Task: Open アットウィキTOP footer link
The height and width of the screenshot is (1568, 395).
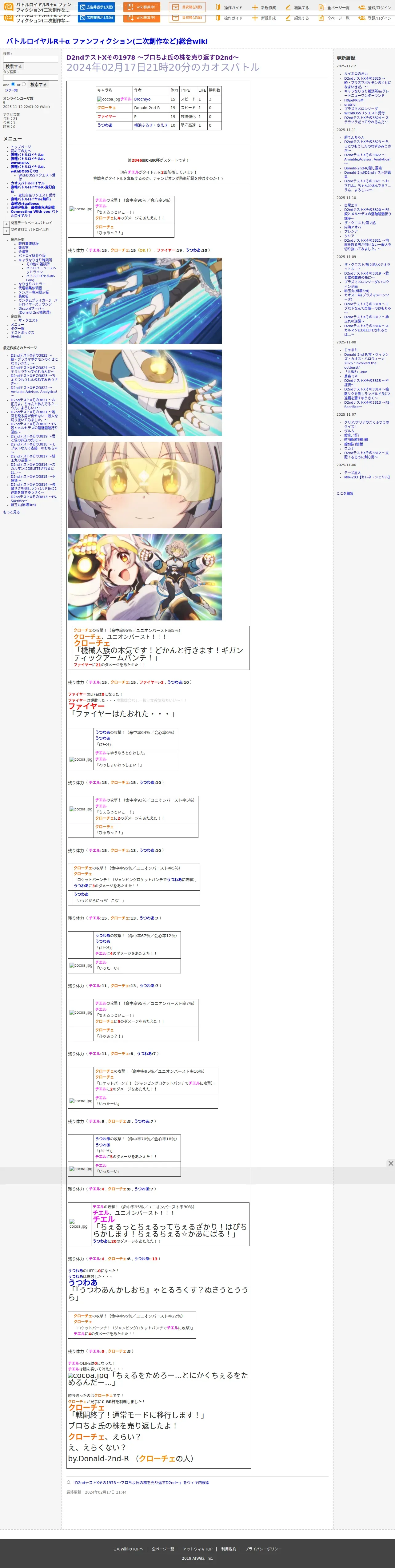Action: [x=198, y=1549]
